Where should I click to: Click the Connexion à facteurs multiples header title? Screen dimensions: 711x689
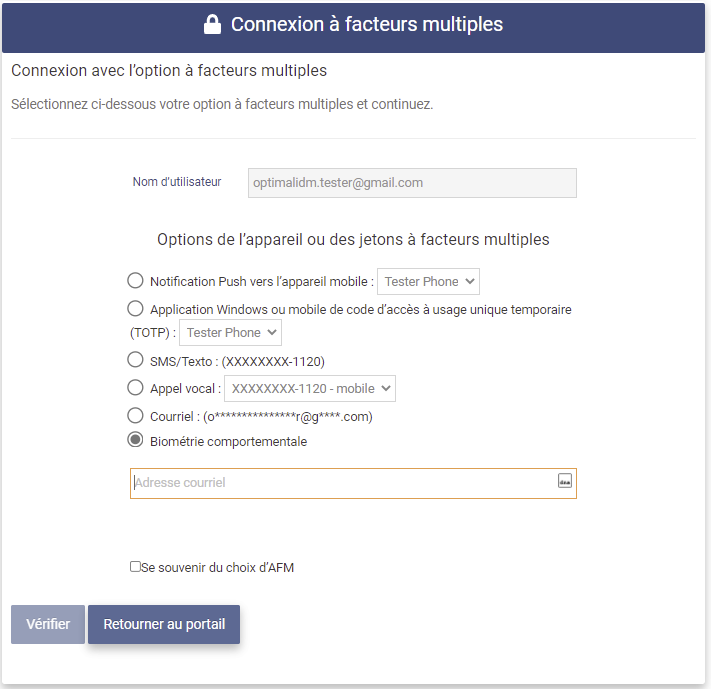pyautogui.click(x=366, y=25)
